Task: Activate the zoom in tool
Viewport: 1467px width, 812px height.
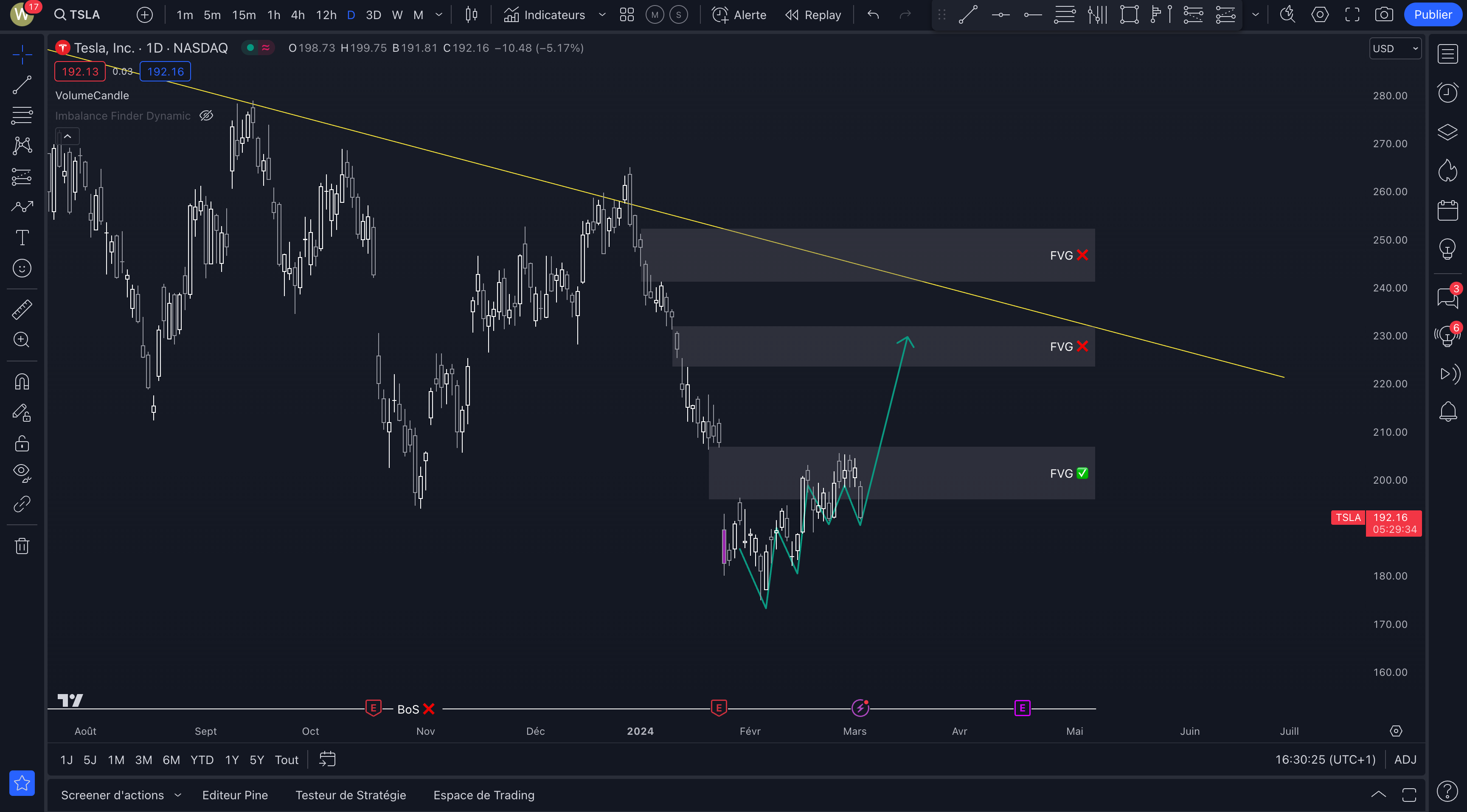Action: click(22, 340)
